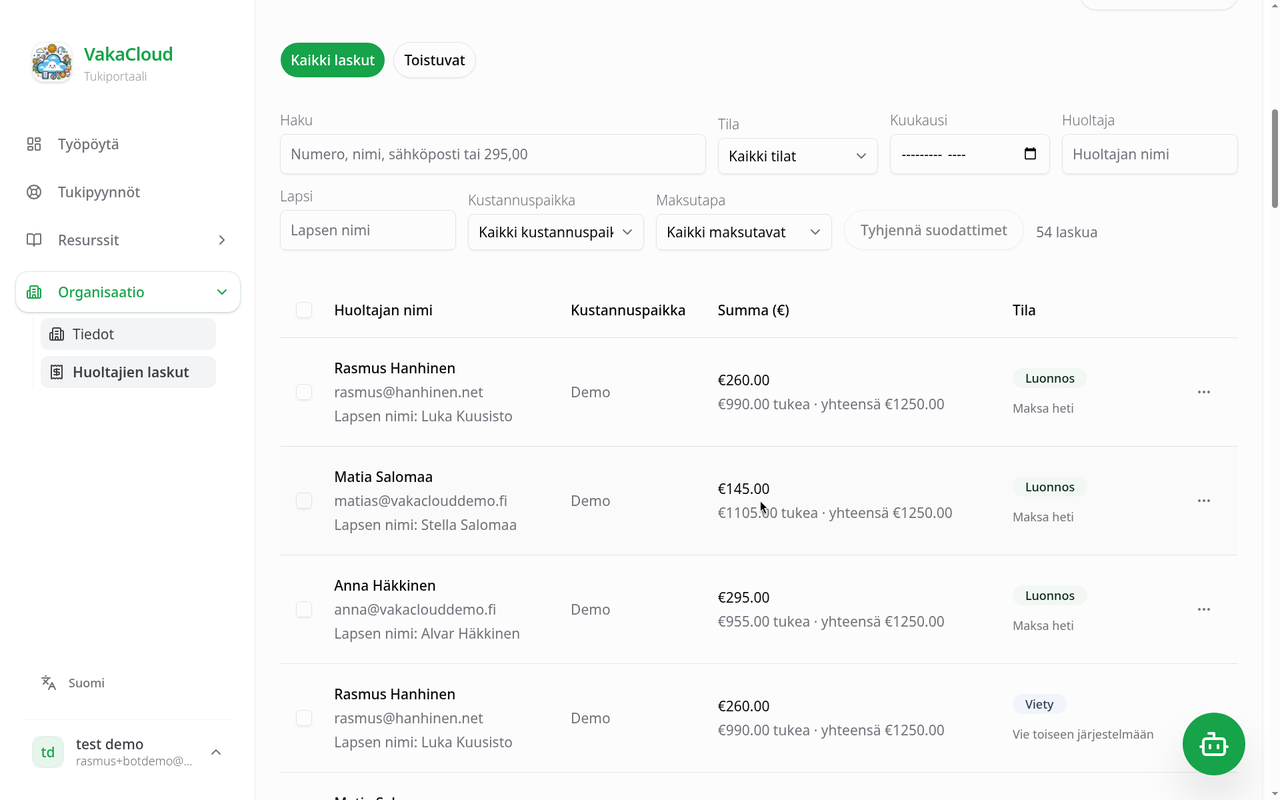The image size is (1280, 800).
Task: Tick checkbox for Anna Häkkinen invoice
Action: coord(304,609)
